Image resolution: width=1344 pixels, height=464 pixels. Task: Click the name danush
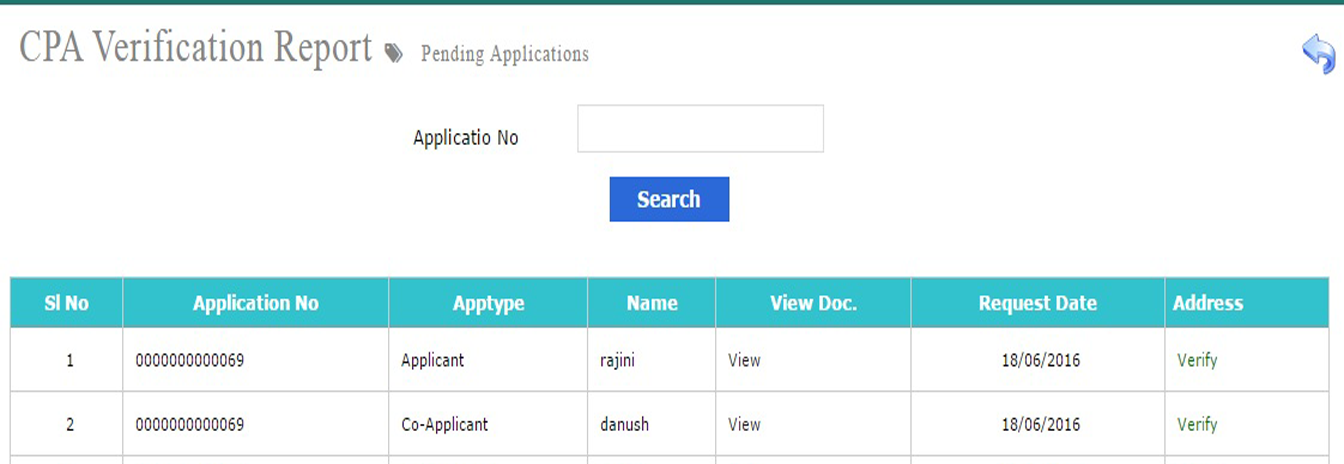click(x=624, y=424)
